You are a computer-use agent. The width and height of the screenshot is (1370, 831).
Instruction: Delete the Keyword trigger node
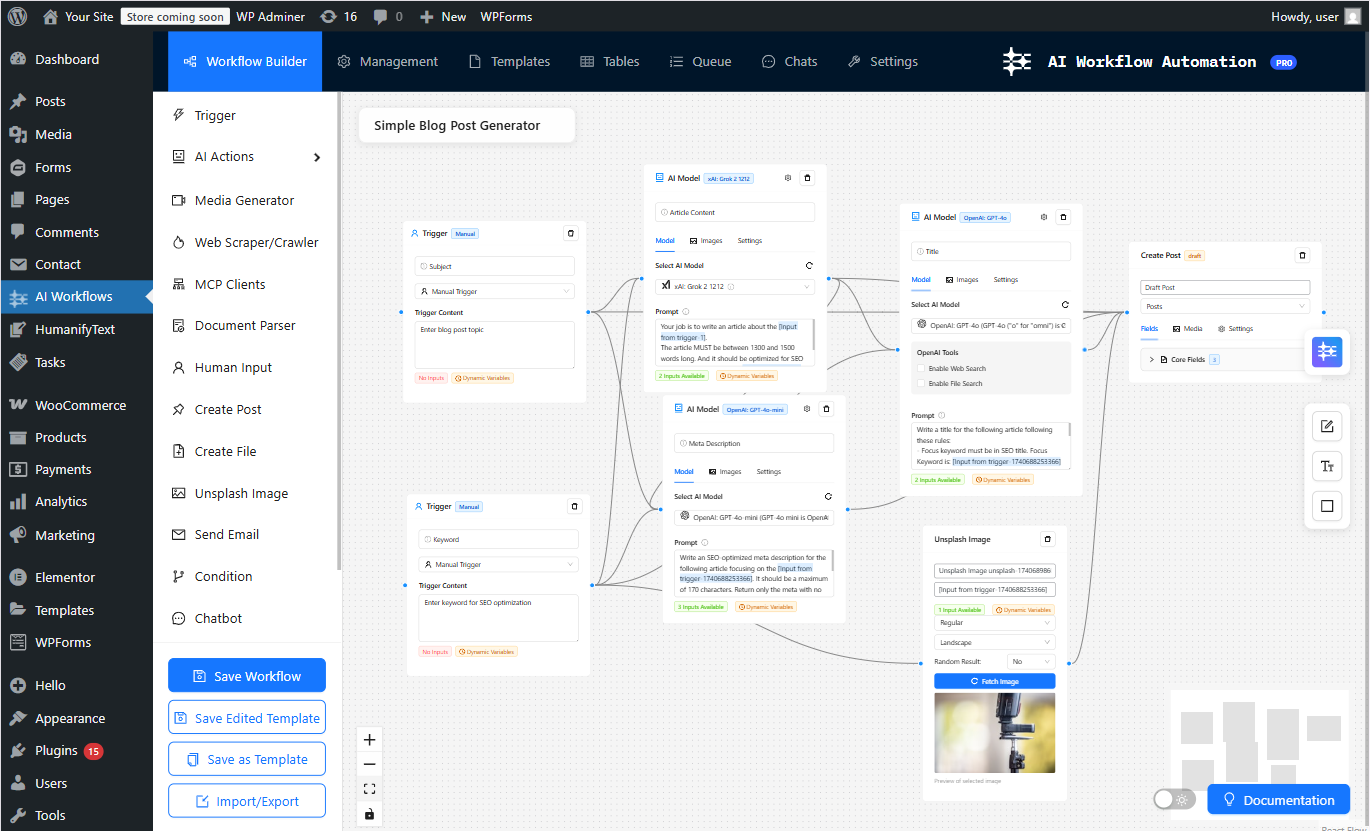pyautogui.click(x=574, y=506)
